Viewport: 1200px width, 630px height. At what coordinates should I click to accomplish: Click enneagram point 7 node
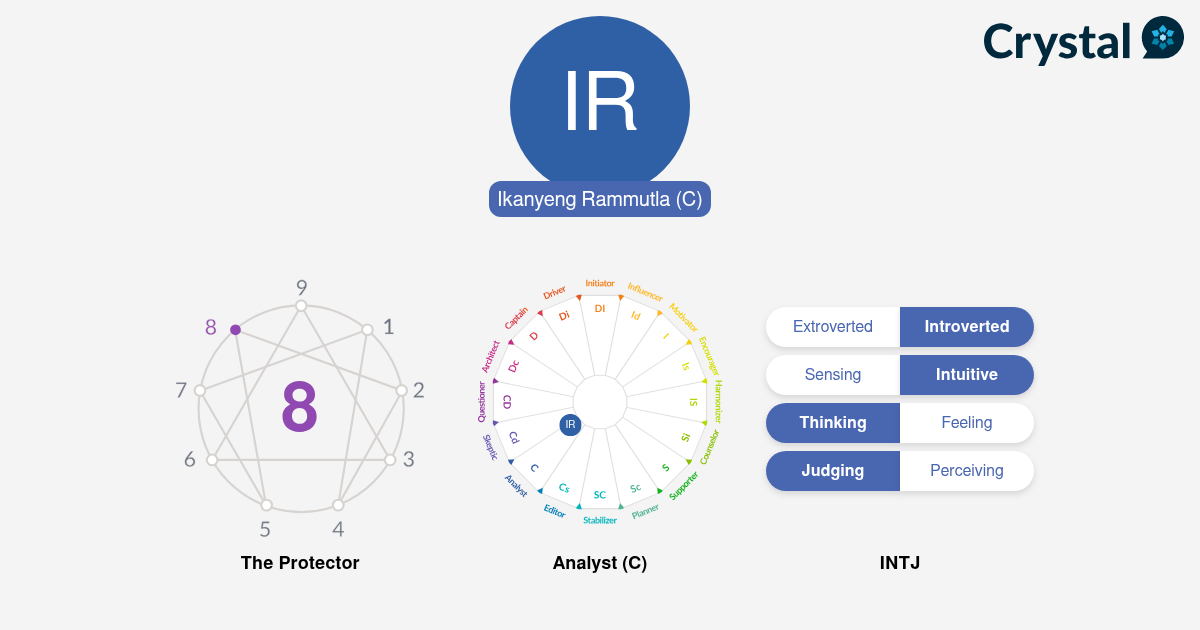(200, 390)
